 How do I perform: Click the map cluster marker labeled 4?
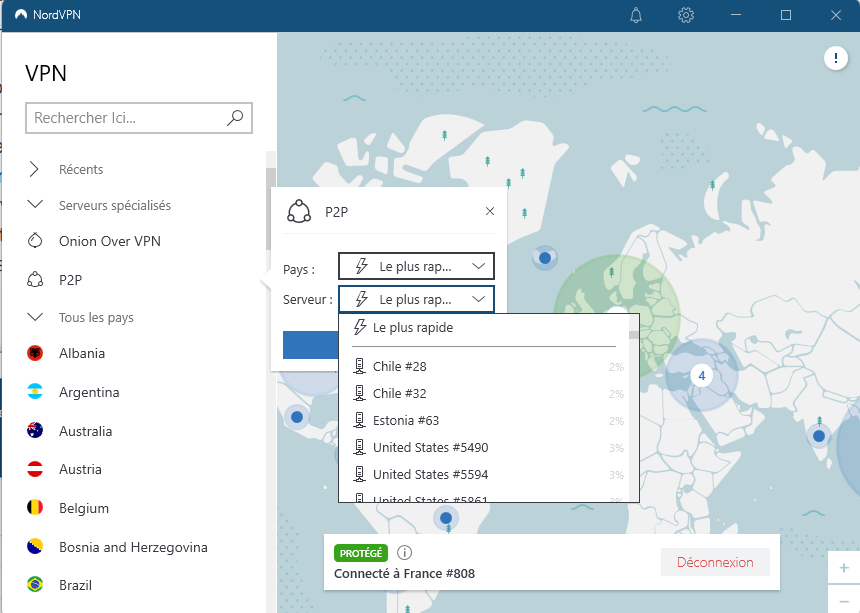701,376
